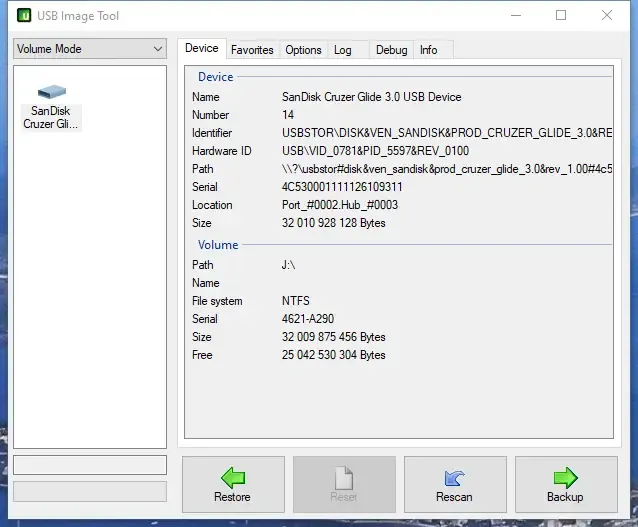Click the volume path value 'J:\'

288,265
